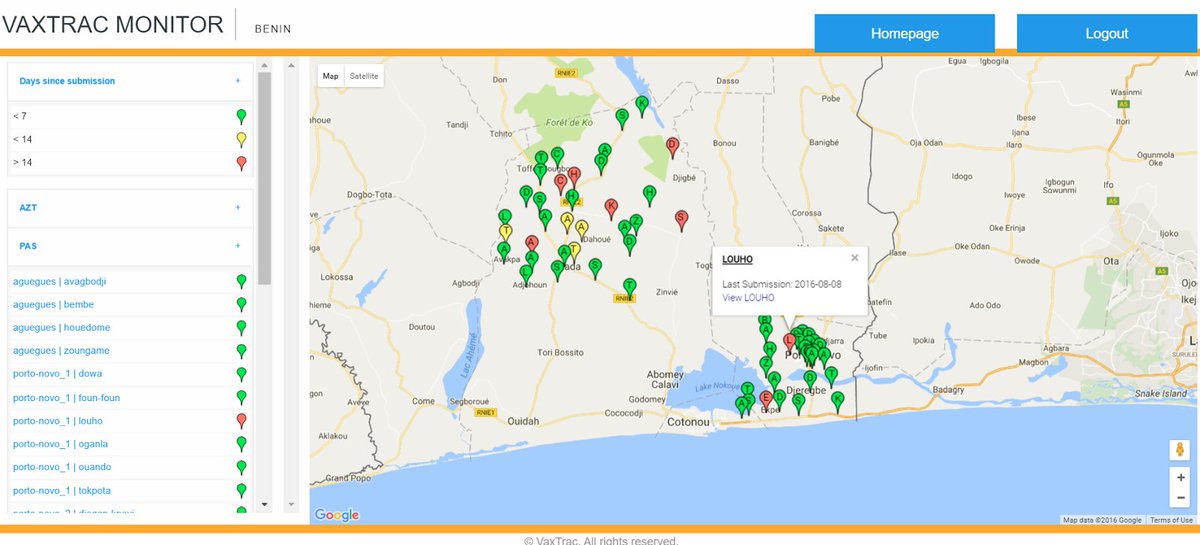Screen dimensions: 1200x545
Task: Open aguegues | houedome link
Action: 61,327
